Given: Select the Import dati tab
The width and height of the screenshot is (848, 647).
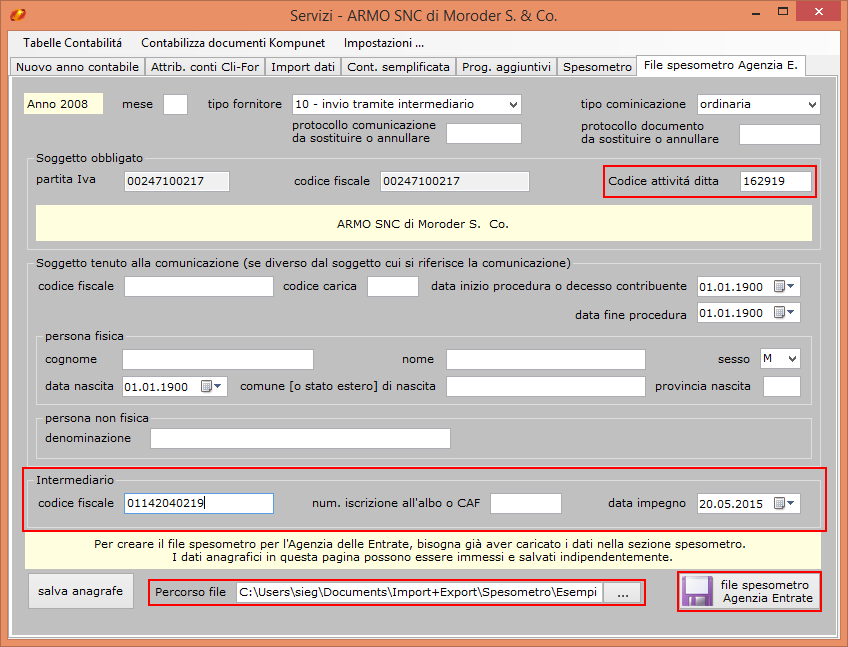Looking at the screenshot, I should pyautogui.click(x=303, y=67).
